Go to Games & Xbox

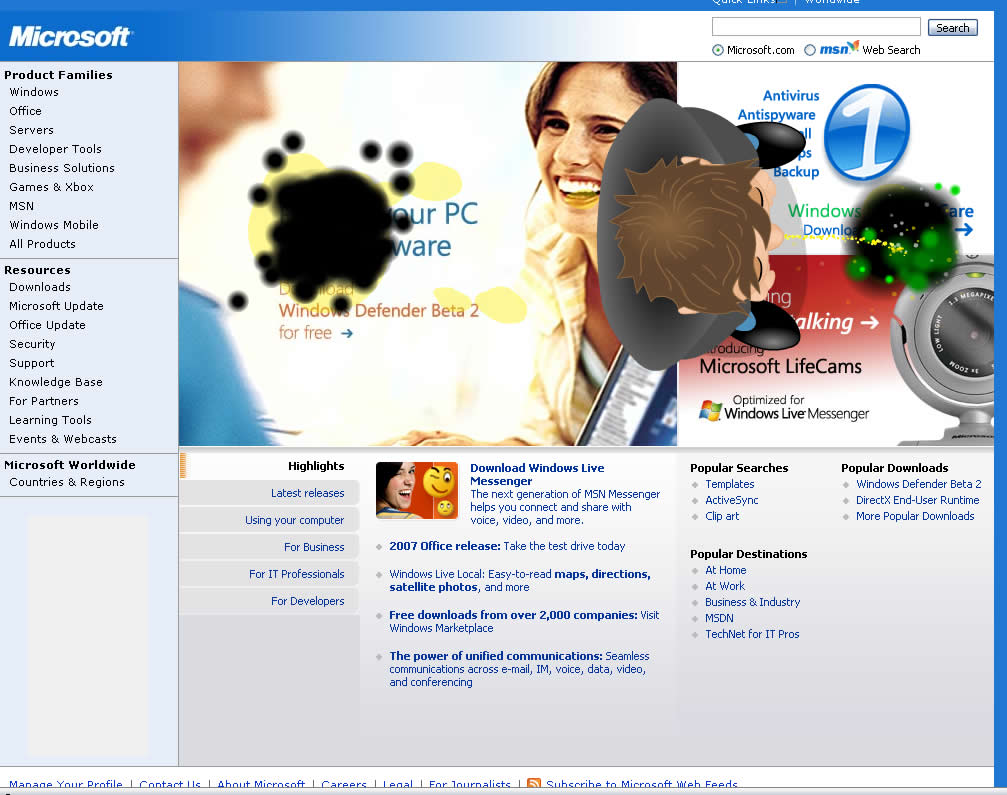pyautogui.click(x=51, y=187)
